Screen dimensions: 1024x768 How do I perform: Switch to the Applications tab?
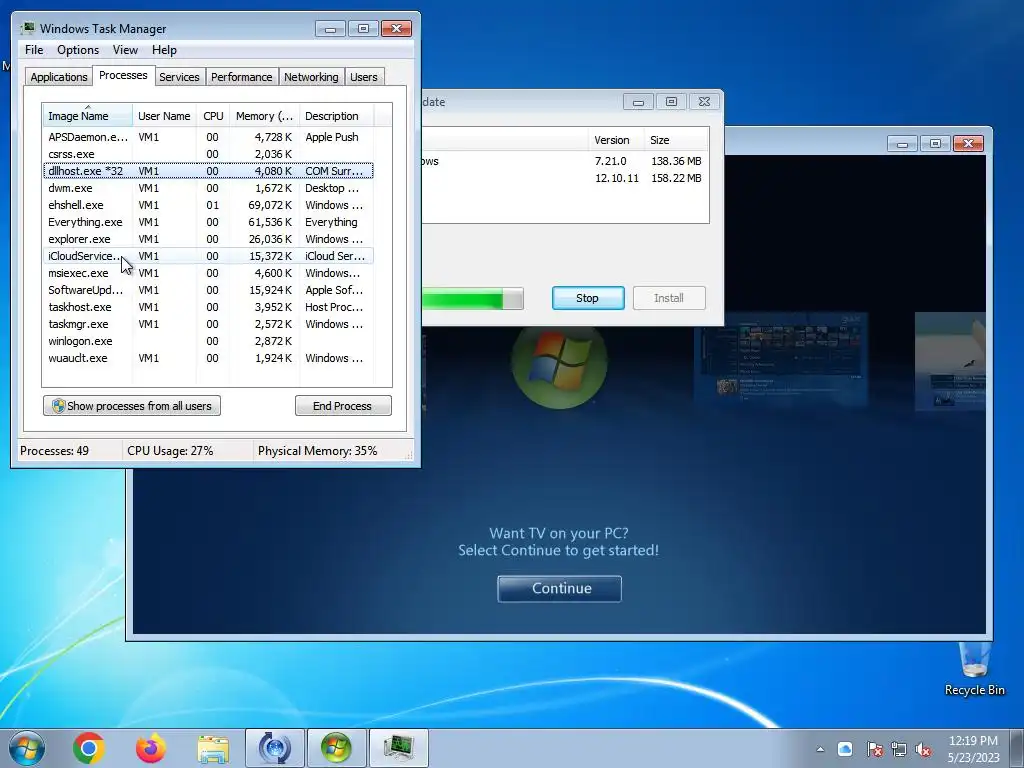pos(59,77)
